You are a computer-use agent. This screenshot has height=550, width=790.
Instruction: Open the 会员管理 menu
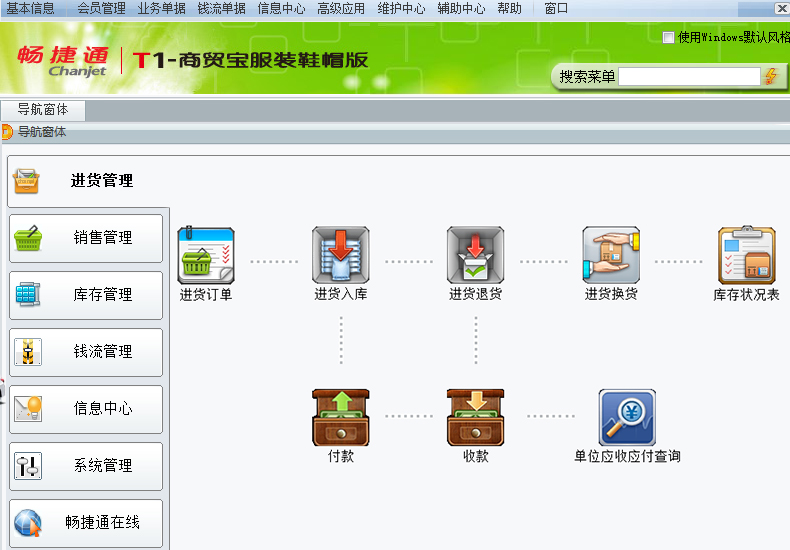101,8
